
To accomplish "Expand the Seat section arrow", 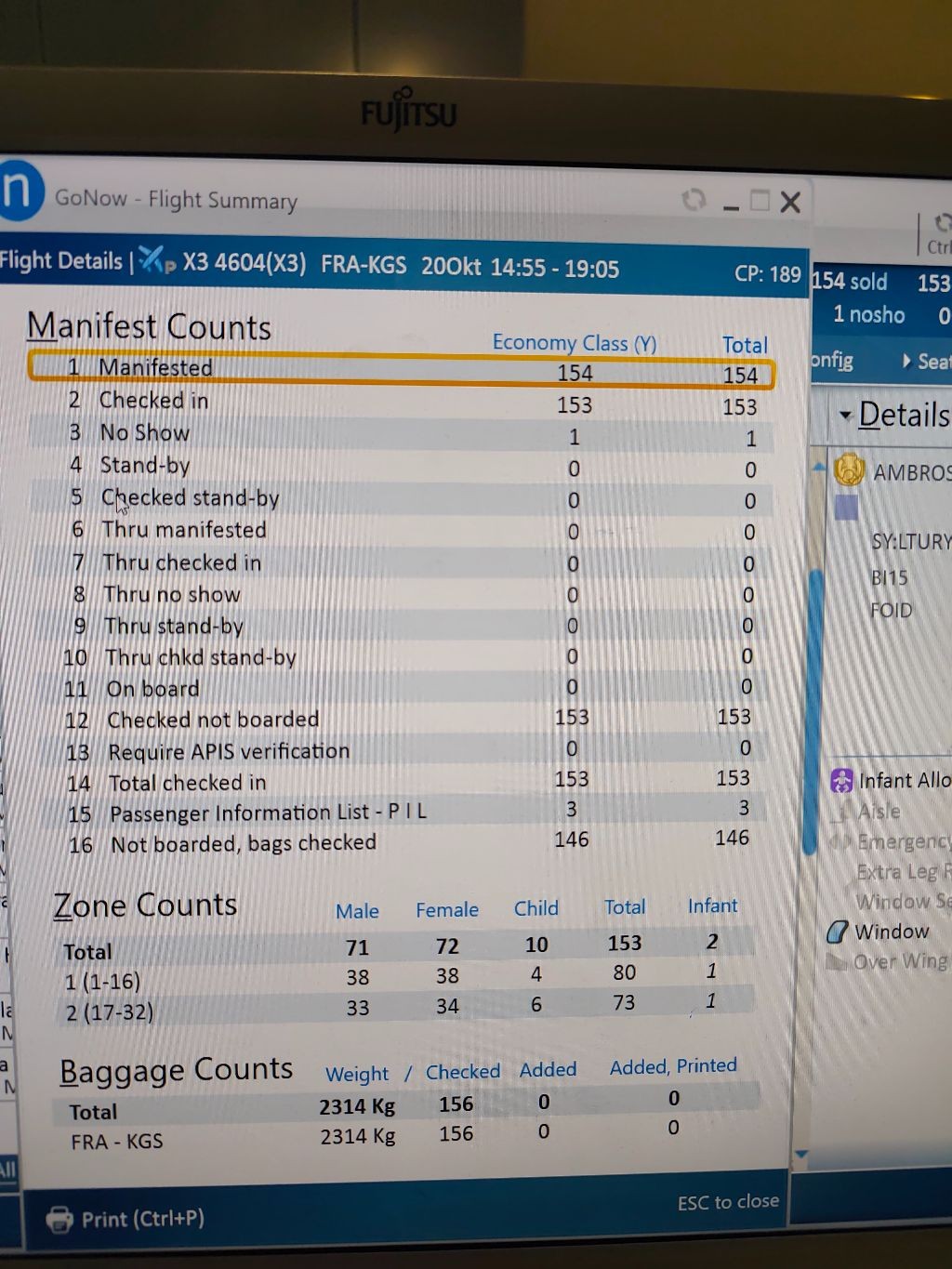I will tap(906, 361).
